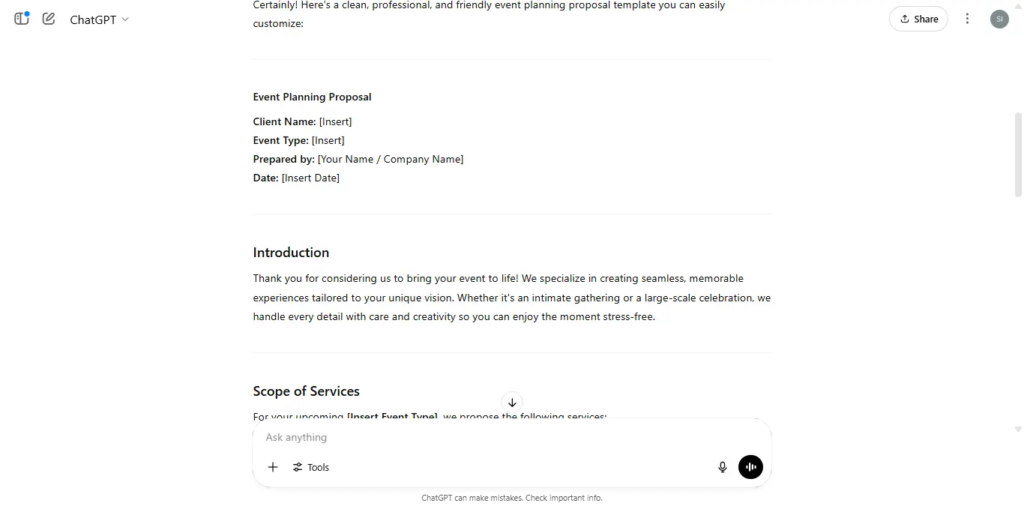Start dictation with the microphone icon

(x=722, y=467)
